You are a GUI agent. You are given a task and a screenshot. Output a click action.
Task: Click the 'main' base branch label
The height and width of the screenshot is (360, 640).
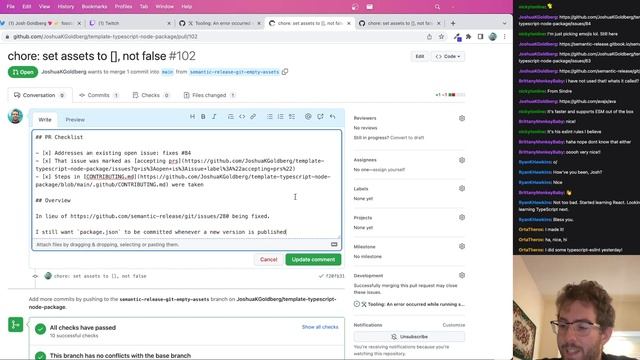167,72
